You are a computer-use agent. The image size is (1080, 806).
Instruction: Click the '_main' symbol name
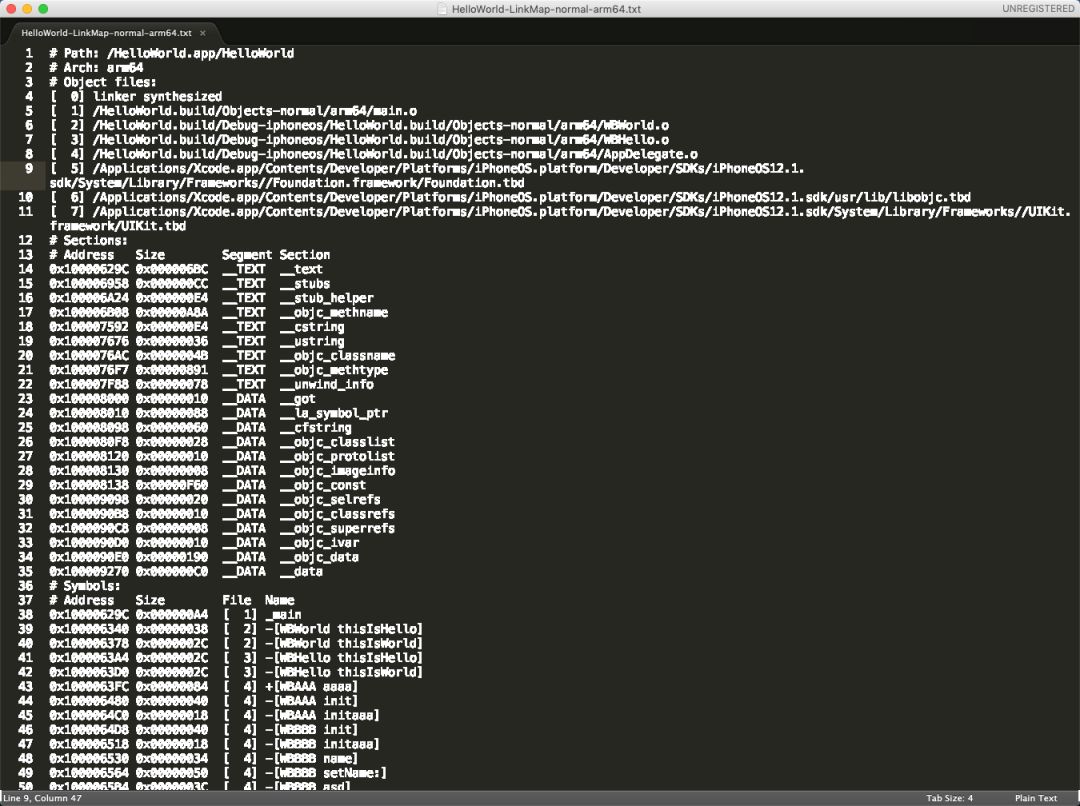pyautogui.click(x=283, y=616)
